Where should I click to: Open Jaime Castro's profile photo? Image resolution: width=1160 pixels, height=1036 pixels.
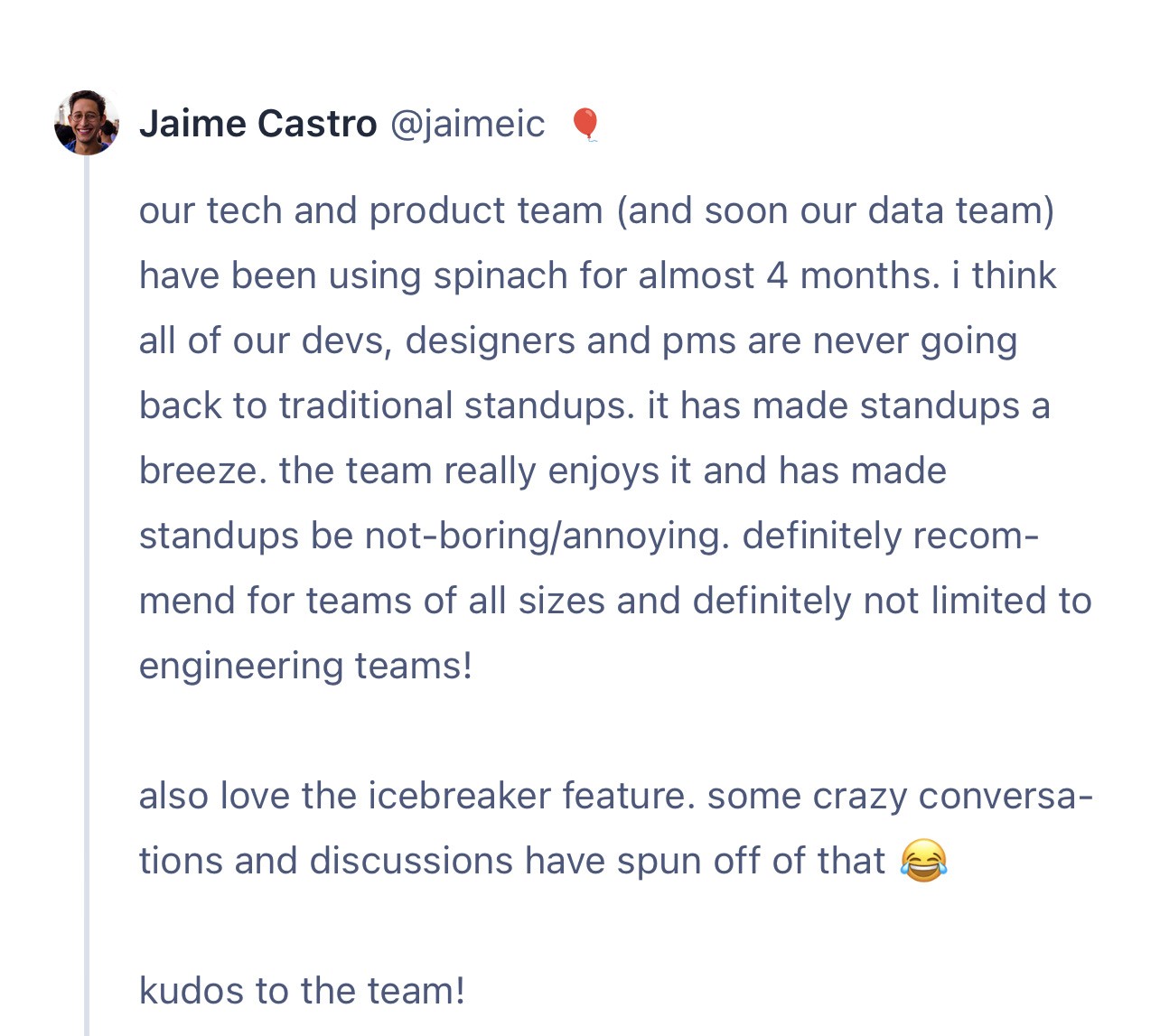[x=87, y=123]
